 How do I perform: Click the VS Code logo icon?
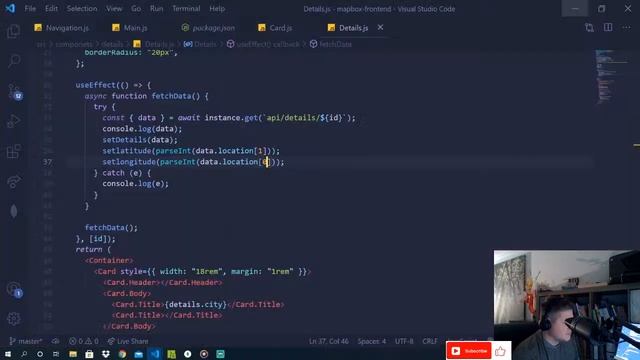click(10, 8)
